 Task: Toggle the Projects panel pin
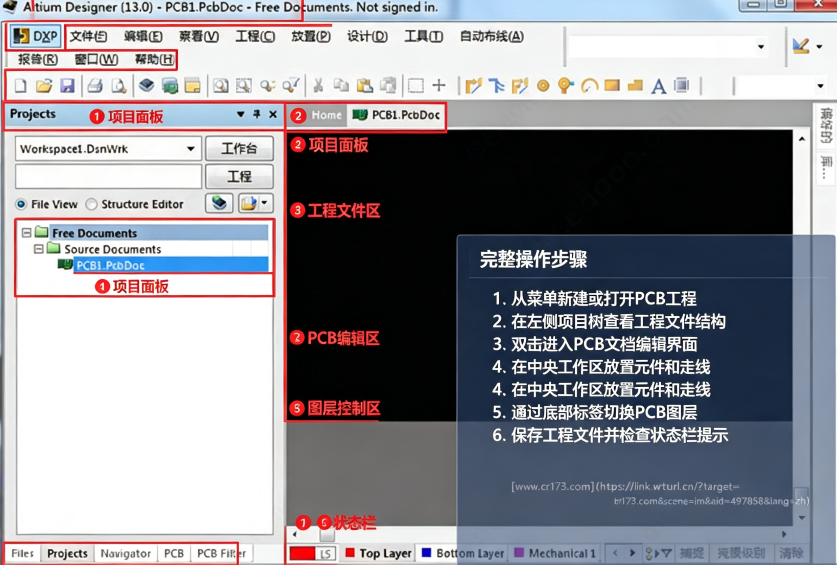[257, 114]
